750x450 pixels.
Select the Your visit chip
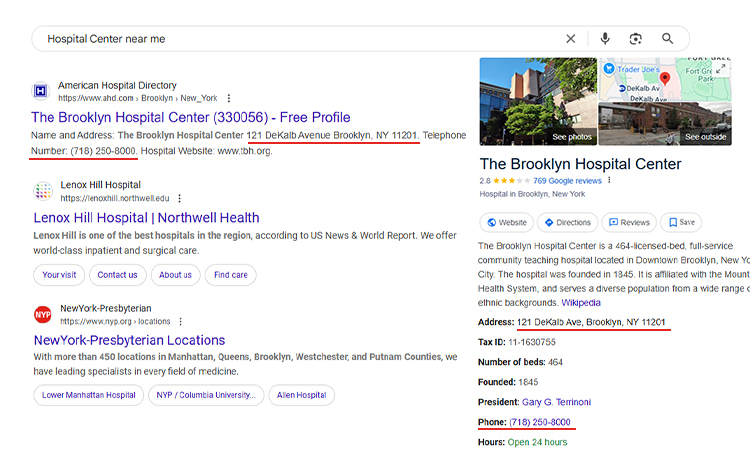59,275
